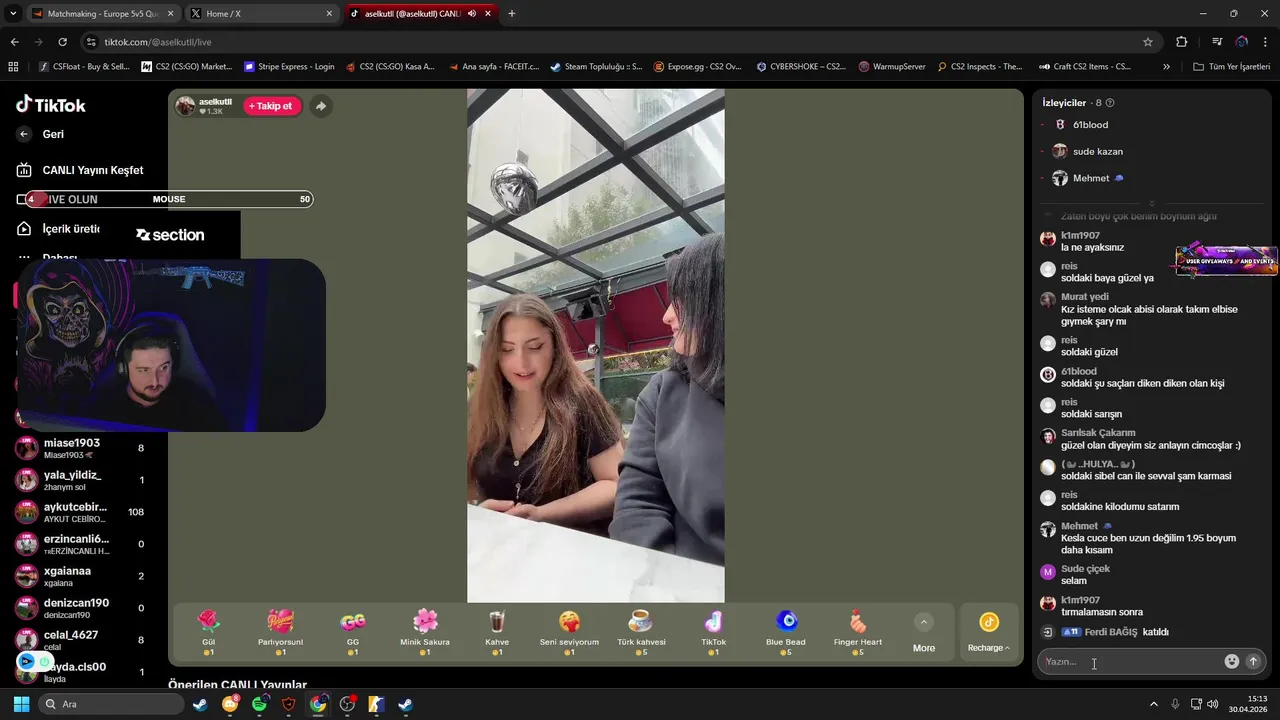Send the Parlıyorsun gift
1280x720 pixels.
280,632
